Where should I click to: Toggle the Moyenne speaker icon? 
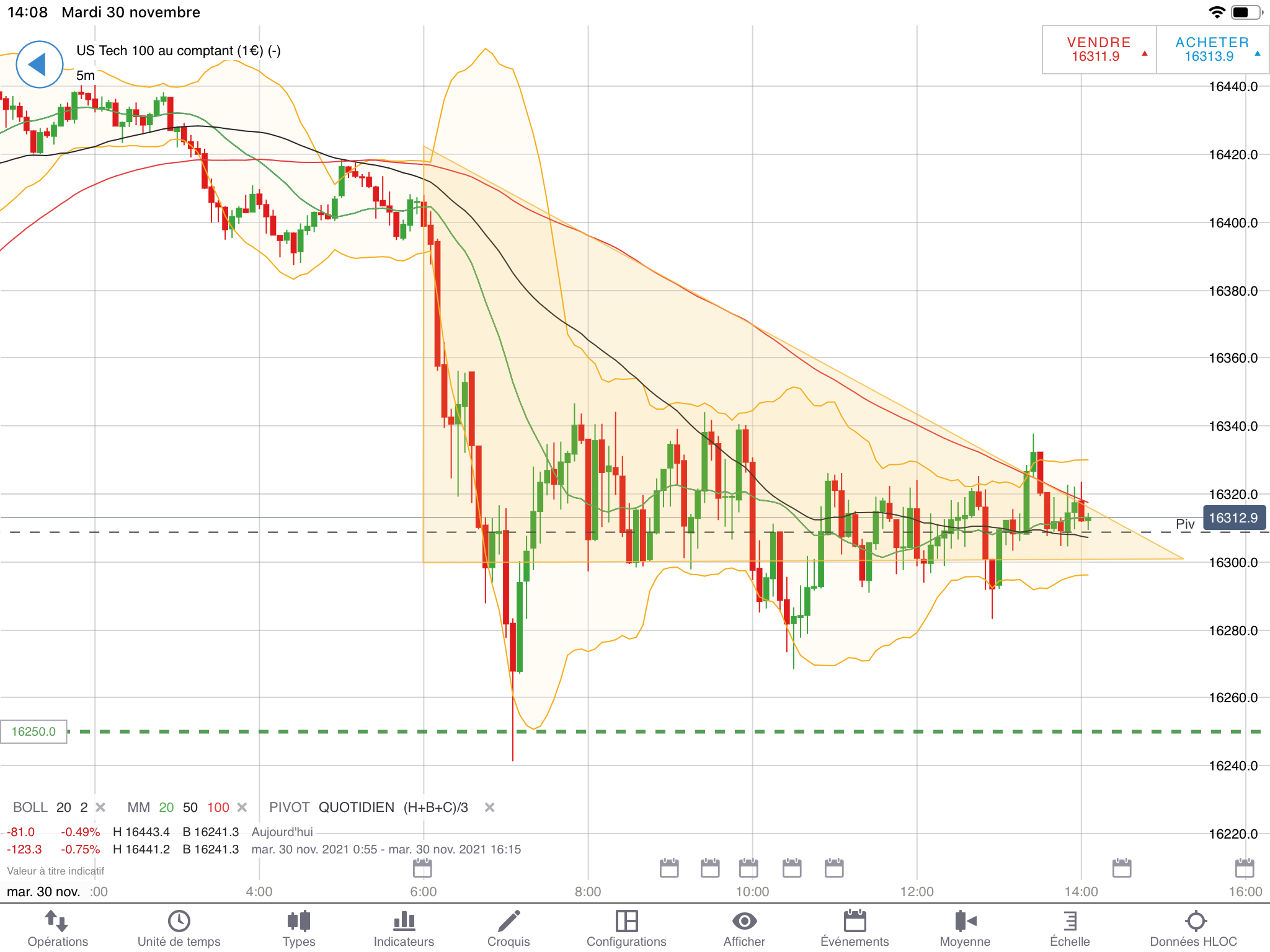[x=965, y=922]
